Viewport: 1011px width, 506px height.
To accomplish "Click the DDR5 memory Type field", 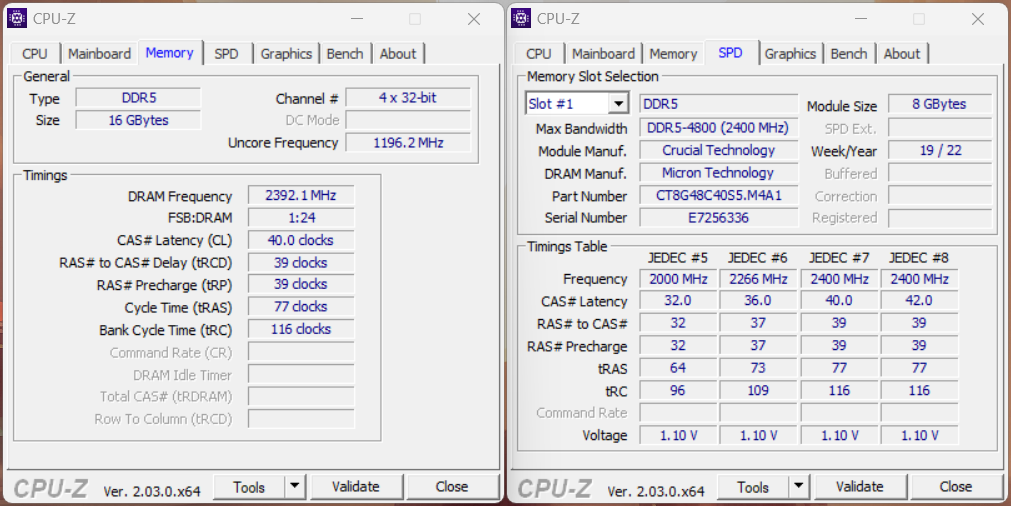I will (139, 98).
